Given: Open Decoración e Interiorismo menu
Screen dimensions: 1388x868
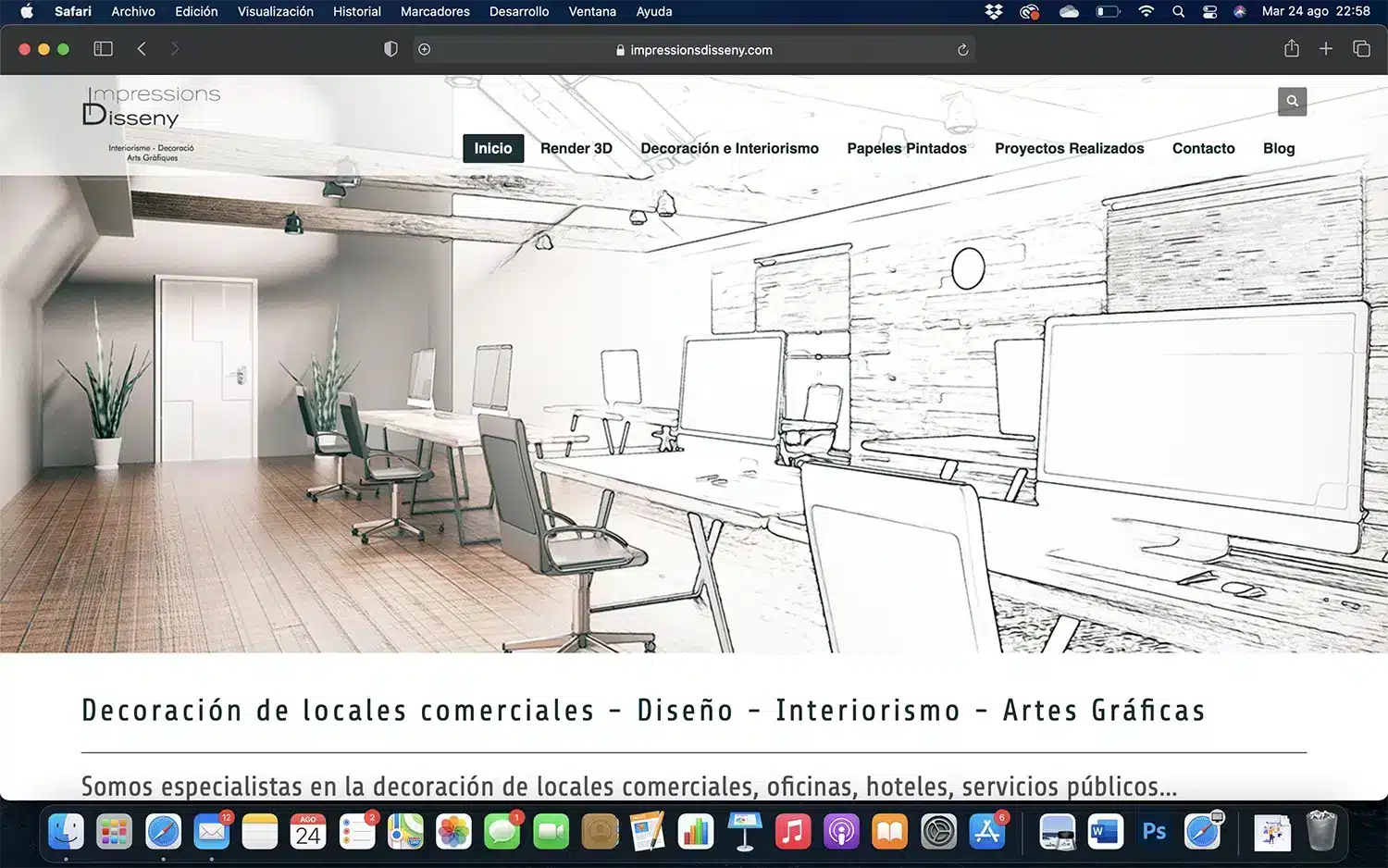Looking at the screenshot, I should click(729, 148).
